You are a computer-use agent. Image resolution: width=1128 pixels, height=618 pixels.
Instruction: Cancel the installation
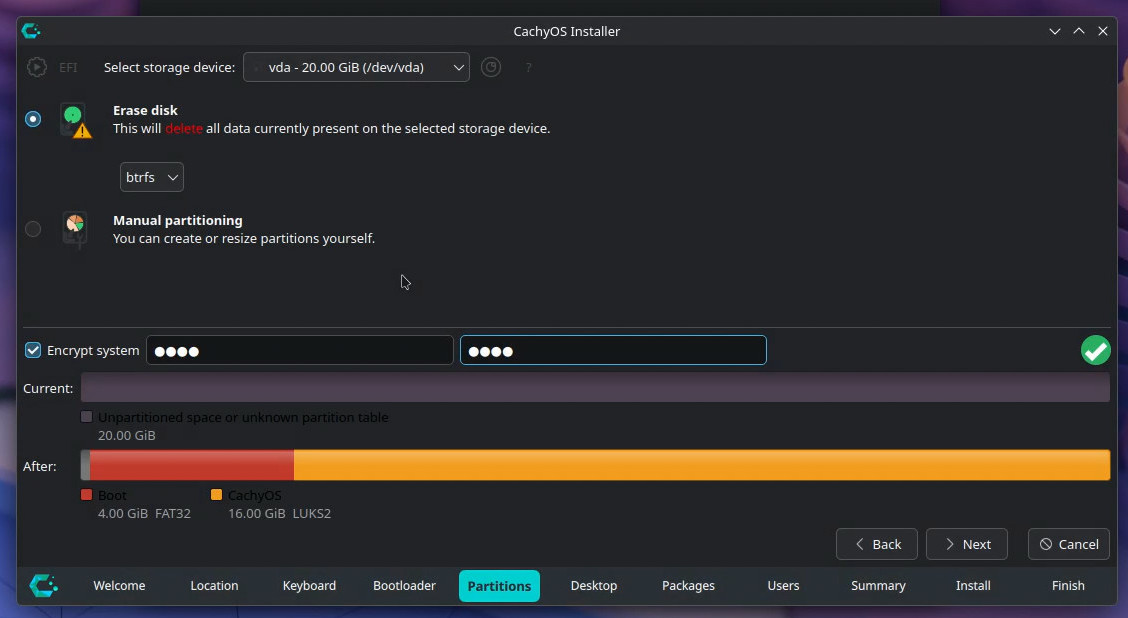(1069, 544)
